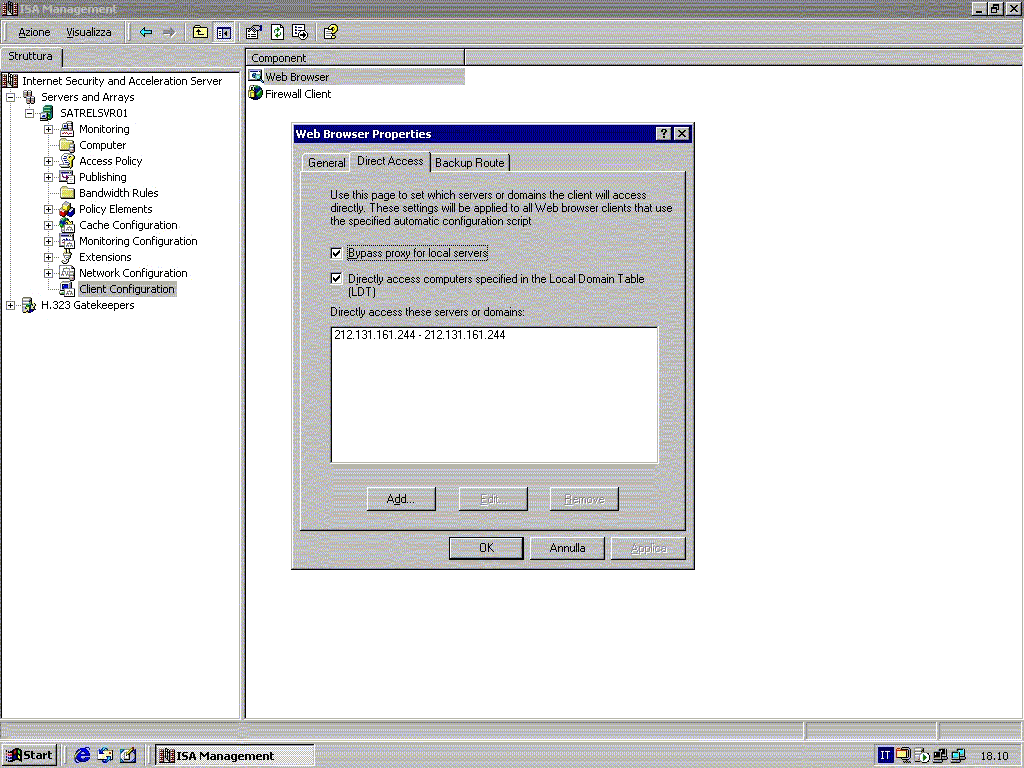This screenshot has width=1024, height=768.
Task: Expand the H.323 Gatekeepers node
Action: coord(11,305)
